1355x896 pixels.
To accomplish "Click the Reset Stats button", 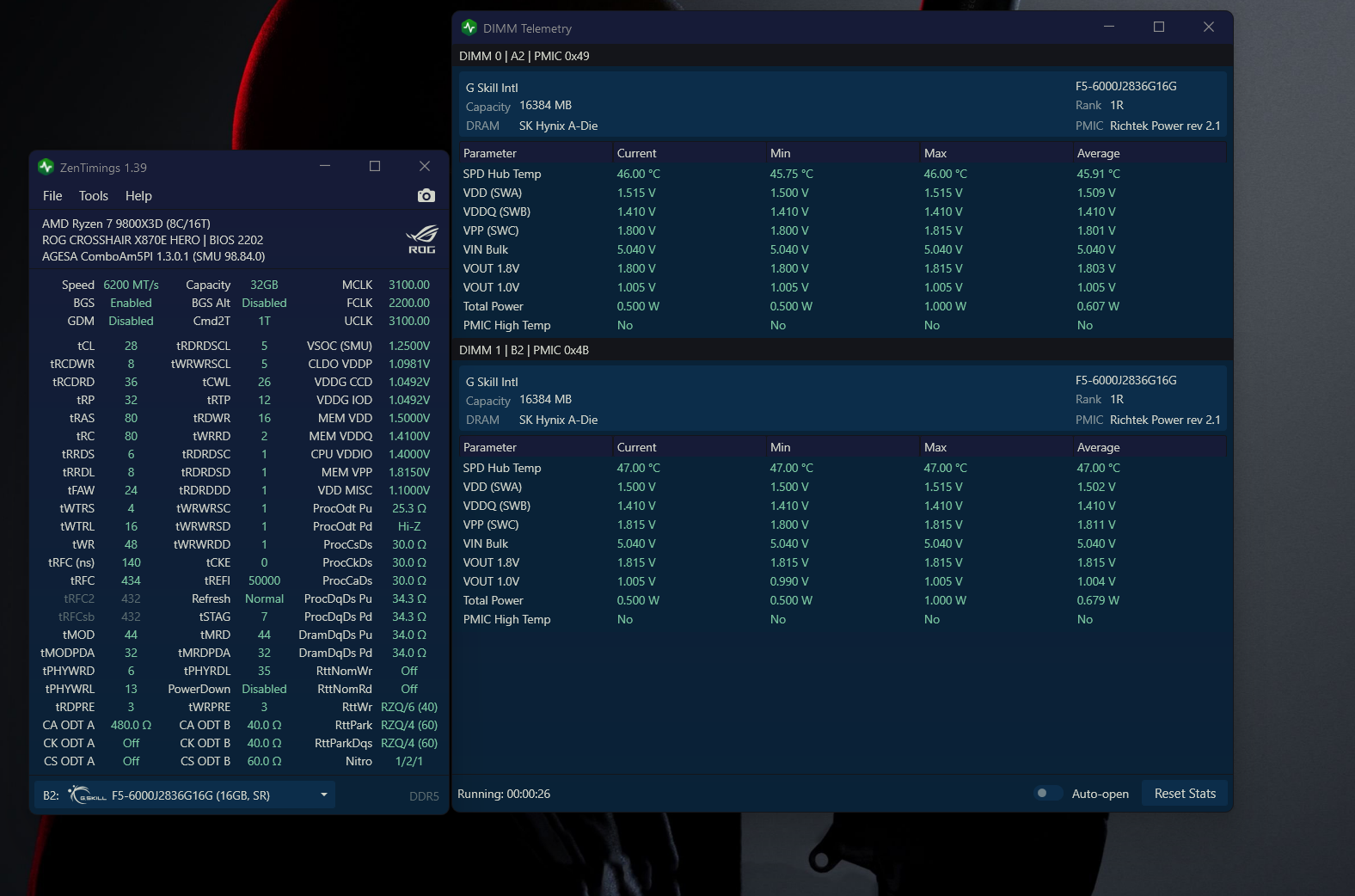I will (x=1185, y=794).
